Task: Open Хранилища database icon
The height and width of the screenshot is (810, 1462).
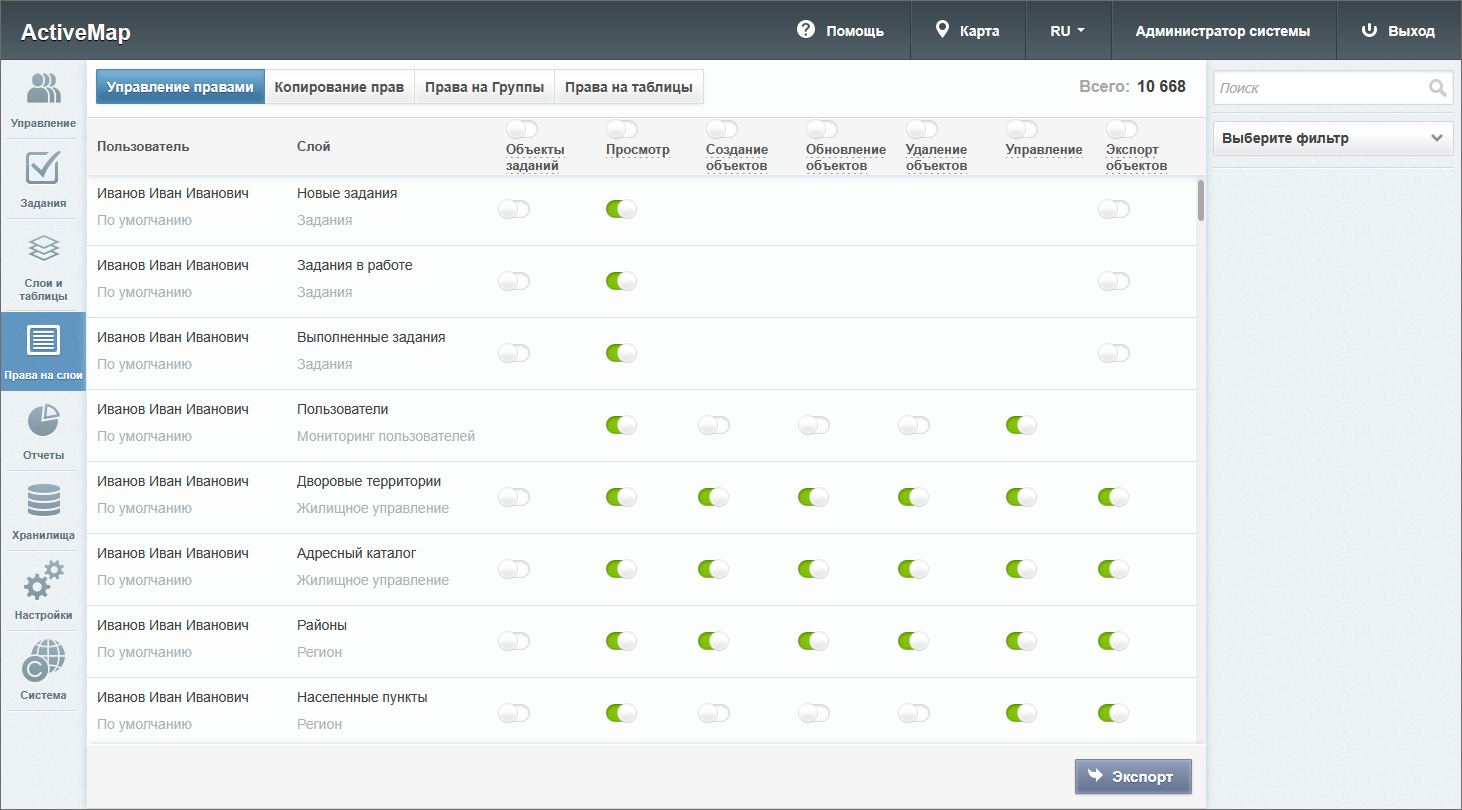Action: coord(43,501)
